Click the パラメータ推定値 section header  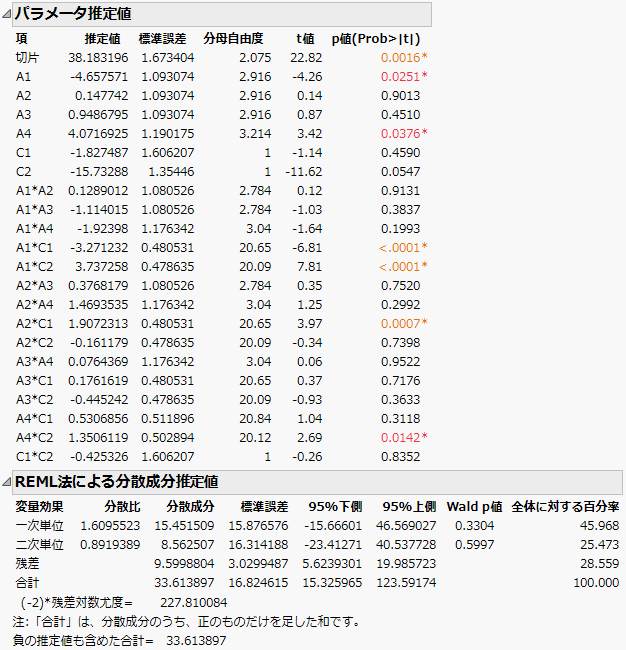(x=222, y=14)
